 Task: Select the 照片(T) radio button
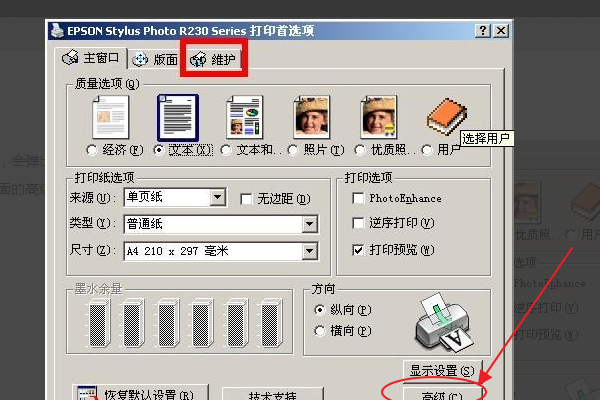(293, 150)
